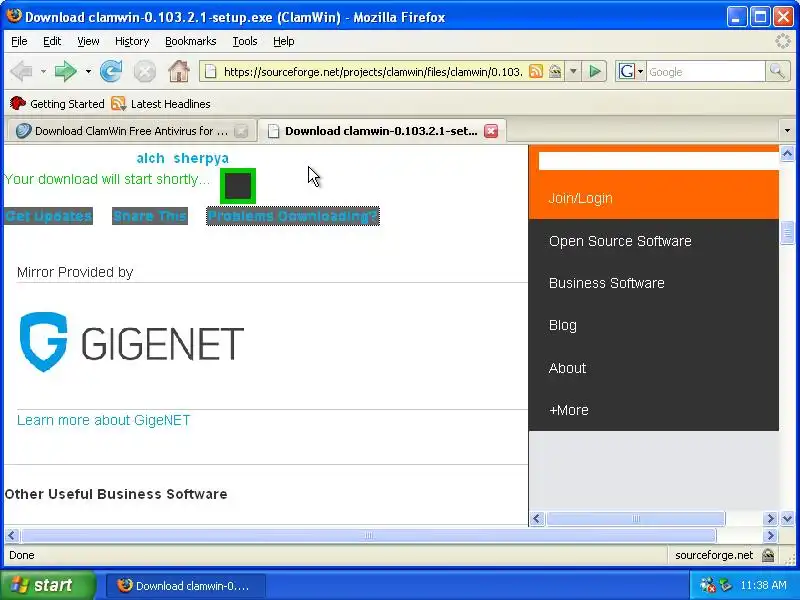Screen dimensions: 800x600
Task: Reload the current page
Action: tap(111, 71)
